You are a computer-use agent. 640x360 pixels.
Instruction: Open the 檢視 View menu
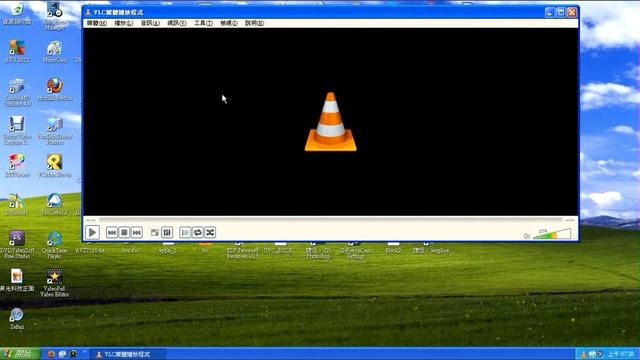coord(229,23)
